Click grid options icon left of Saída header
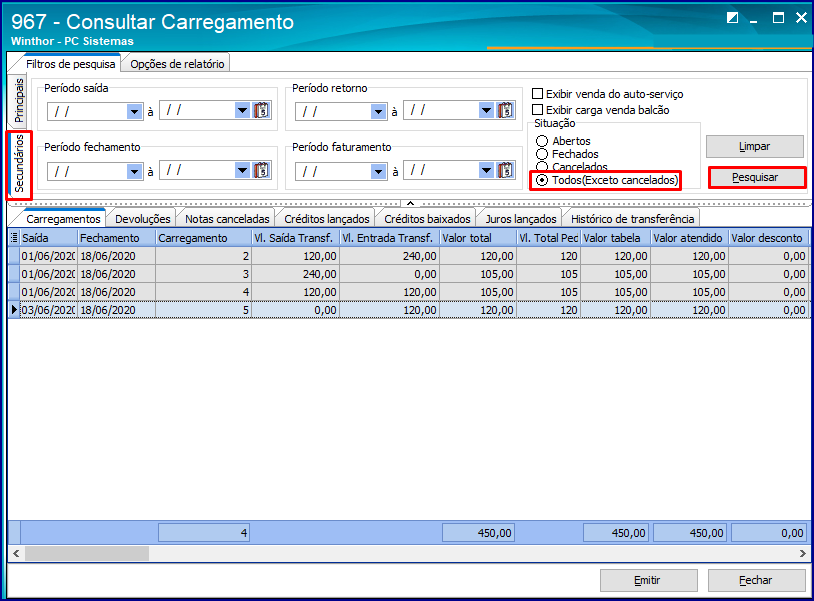The width and height of the screenshot is (814, 601). point(14,238)
